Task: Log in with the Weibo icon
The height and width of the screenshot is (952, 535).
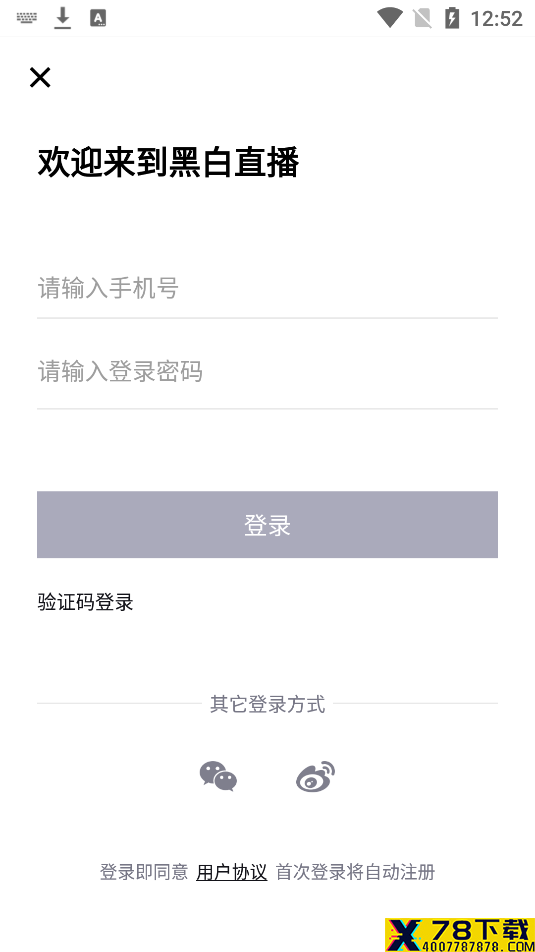Action: pos(315,777)
